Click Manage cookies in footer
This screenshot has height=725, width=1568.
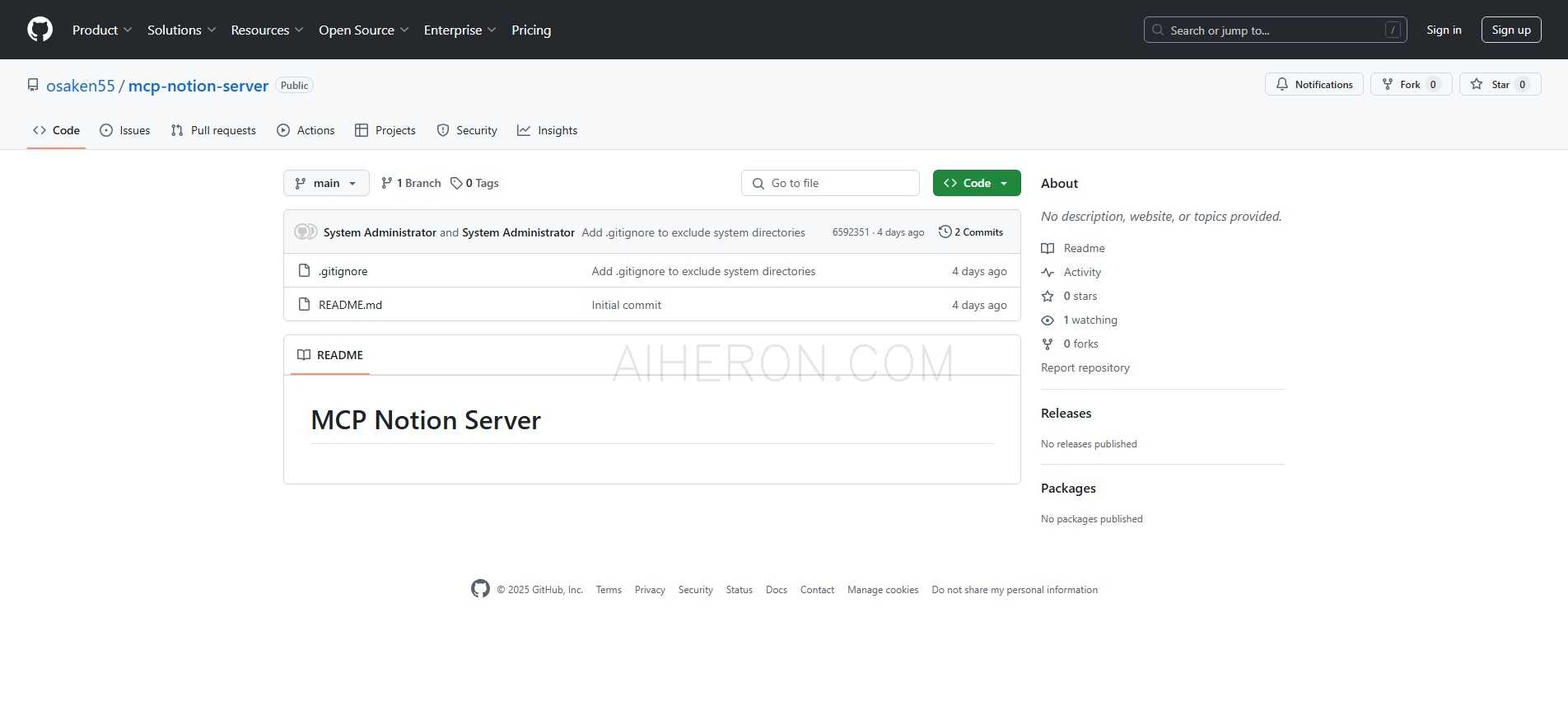pos(883,590)
